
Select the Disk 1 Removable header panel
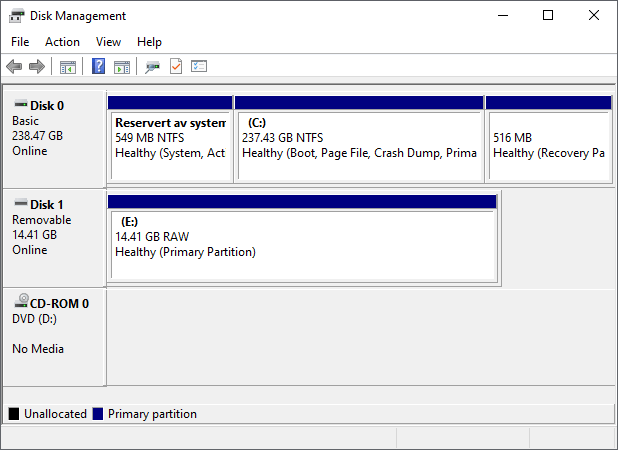[54, 238]
